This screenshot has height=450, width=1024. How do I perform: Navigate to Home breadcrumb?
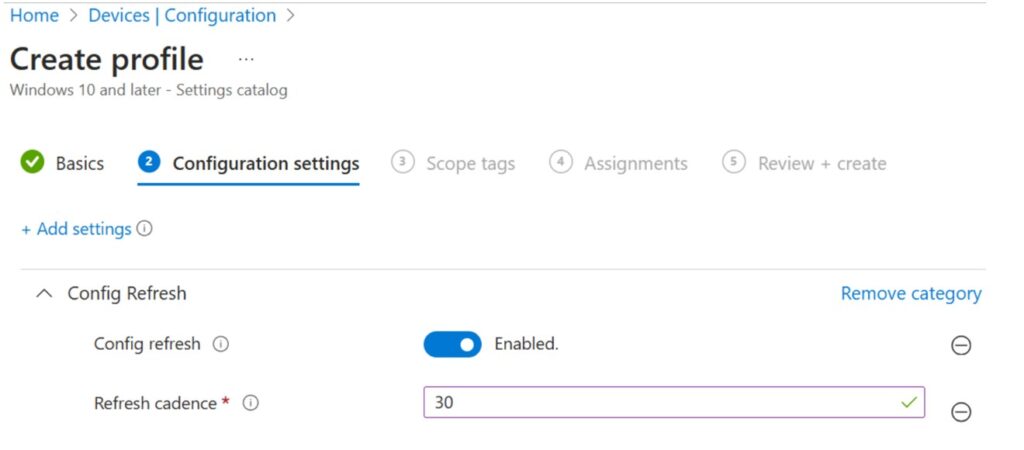(x=34, y=16)
